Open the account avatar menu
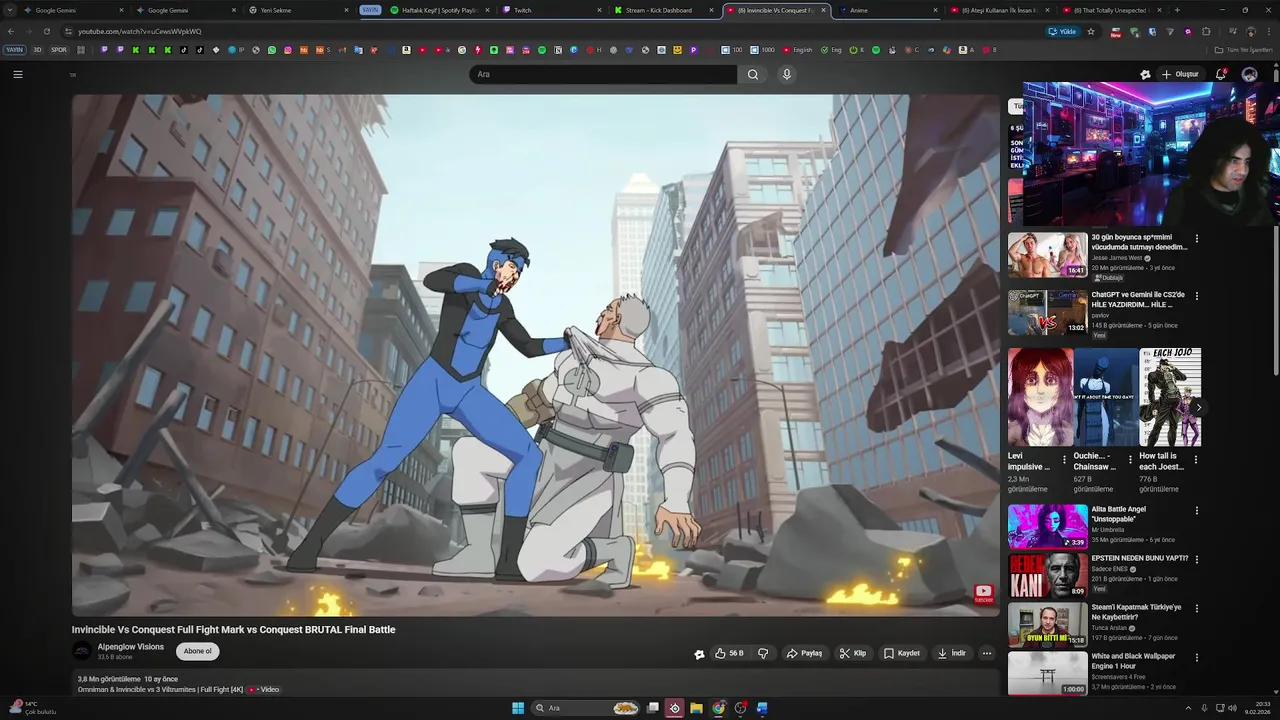1280x720 pixels. pos(1249,74)
